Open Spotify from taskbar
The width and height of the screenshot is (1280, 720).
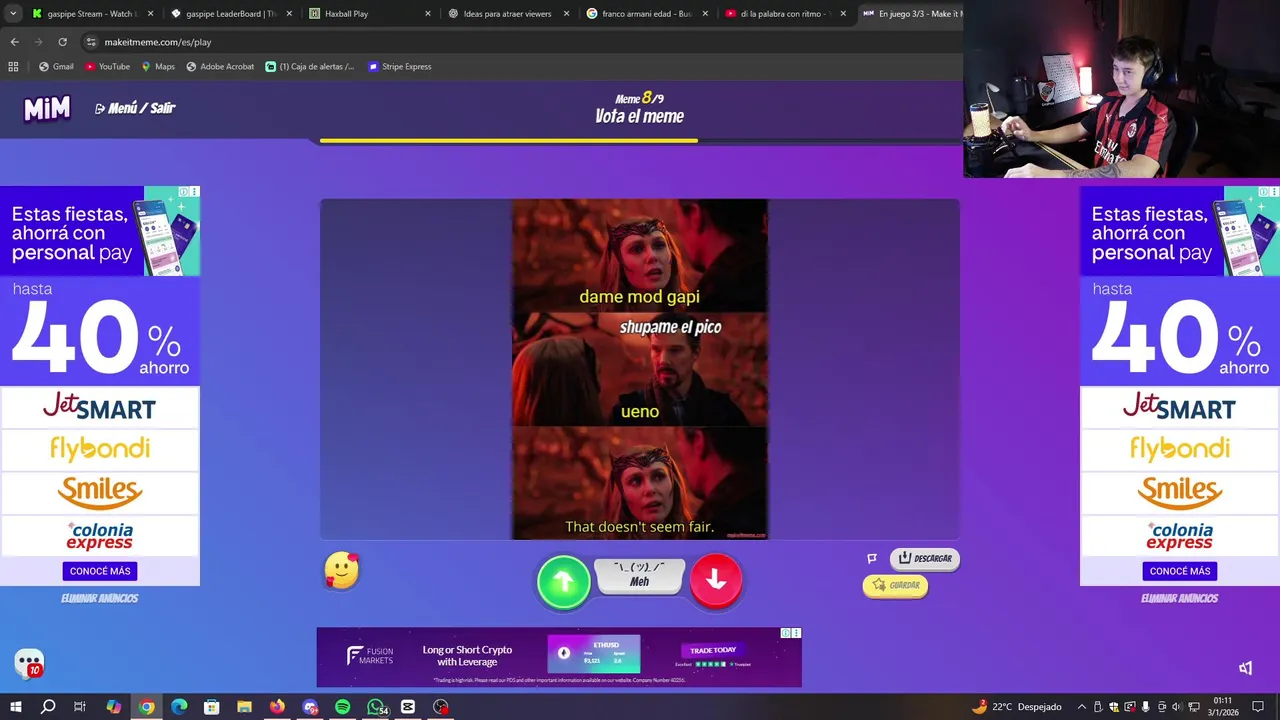click(x=342, y=707)
